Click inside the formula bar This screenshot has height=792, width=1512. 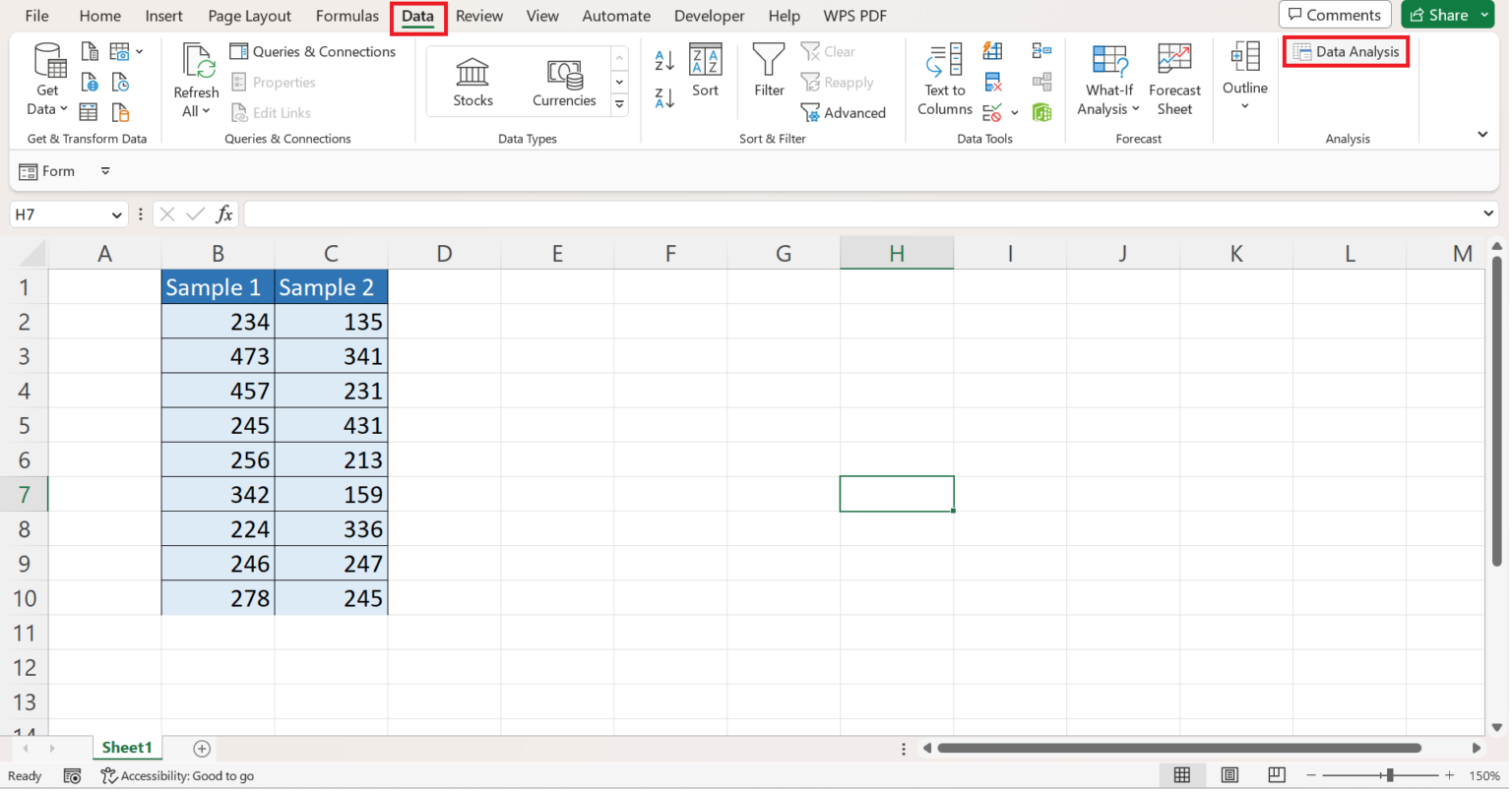coord(689,213)
